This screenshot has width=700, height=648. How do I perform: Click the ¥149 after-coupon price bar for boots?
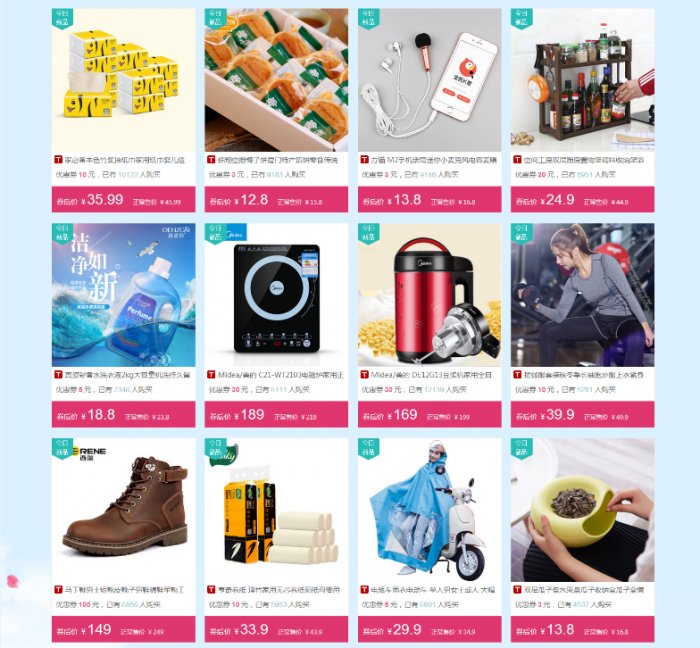click(x=124, y=629)
